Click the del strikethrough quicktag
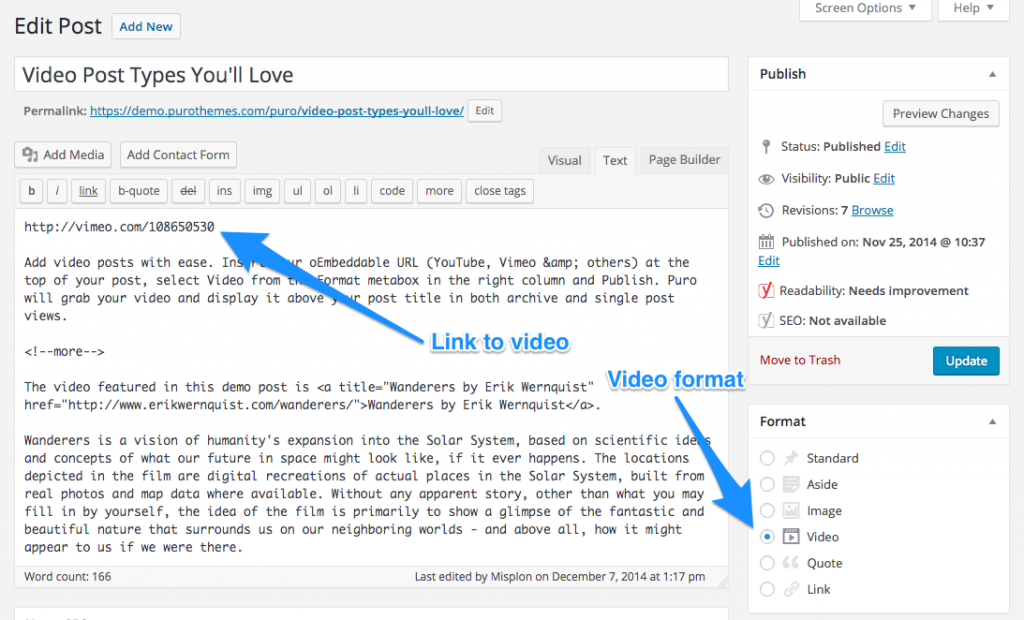Image resolution: width=1024 pixels, height=620 pixels. [x=189, y=191]
